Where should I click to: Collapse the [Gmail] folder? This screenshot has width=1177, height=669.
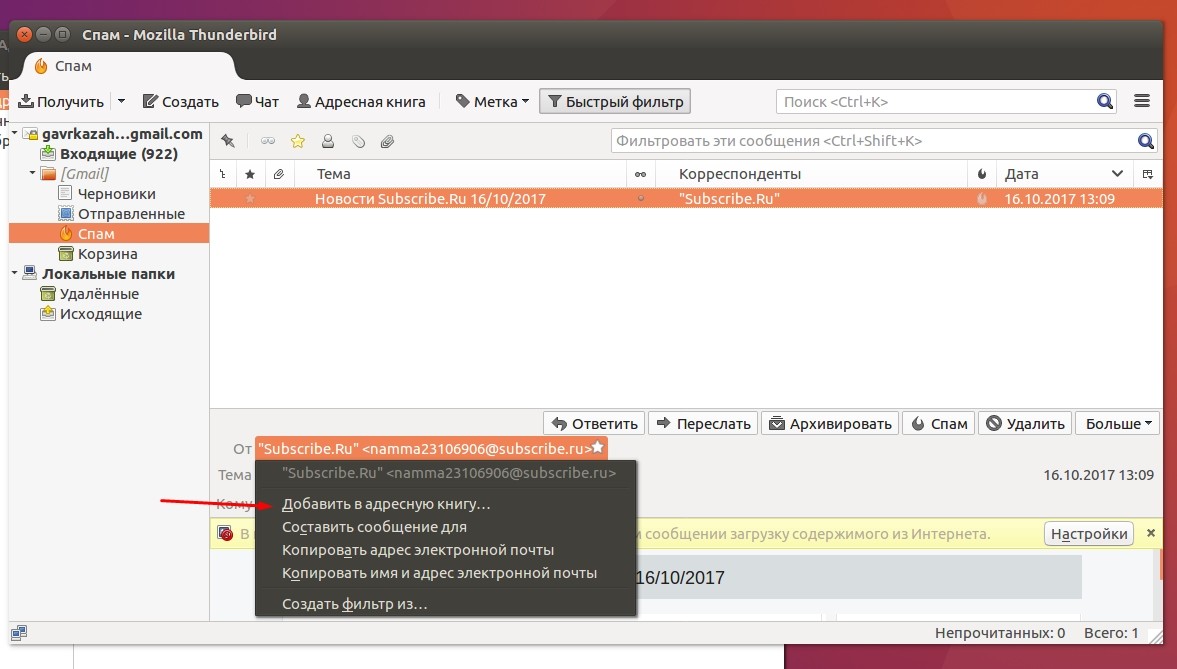[x=32, y=173]
